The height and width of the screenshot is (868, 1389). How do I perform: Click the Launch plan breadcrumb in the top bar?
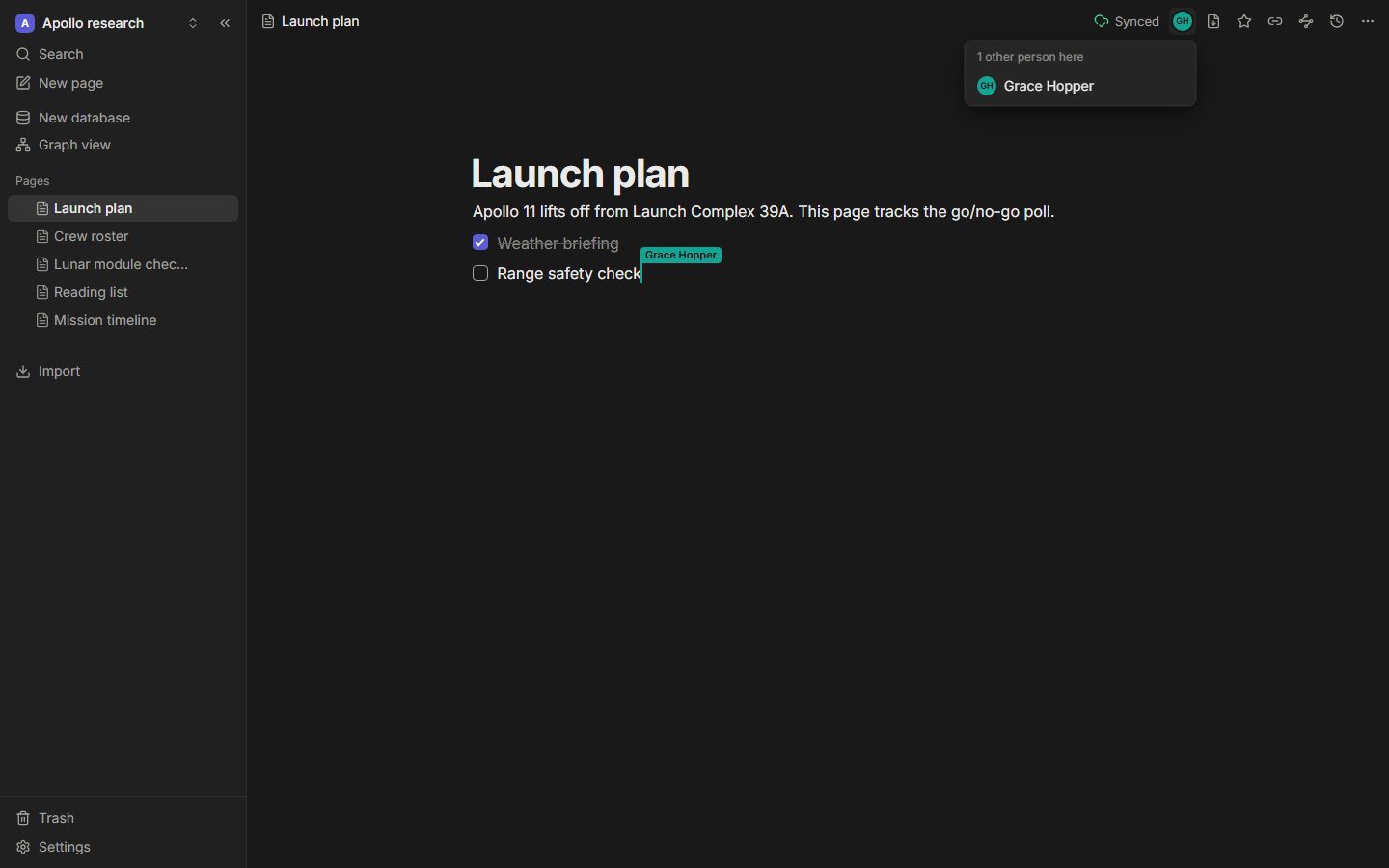pos(311,21)
